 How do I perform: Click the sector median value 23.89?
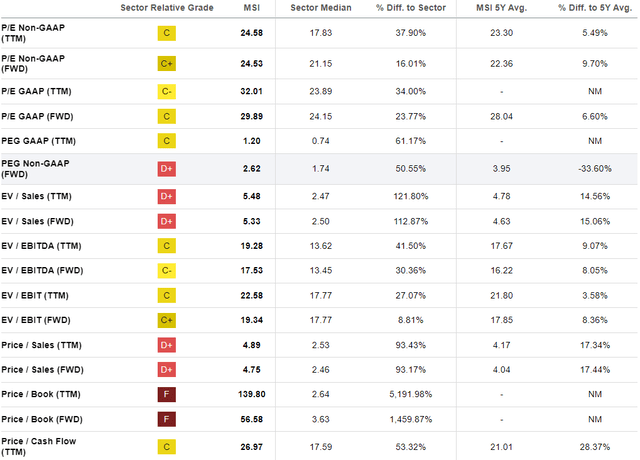click(321, 91)
